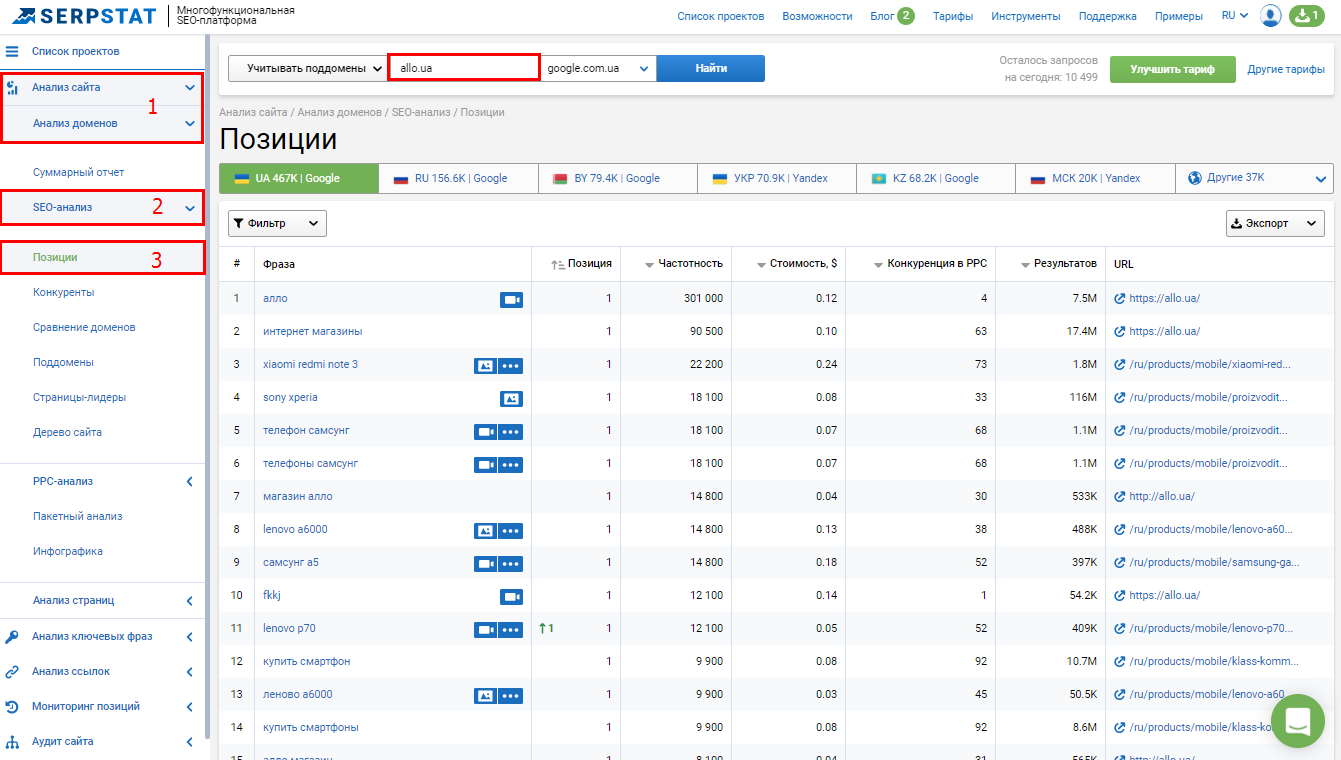Viewport: 1341px width, 760px height.
Task: Click the Улучшить тариф button
Action: 1172,69
